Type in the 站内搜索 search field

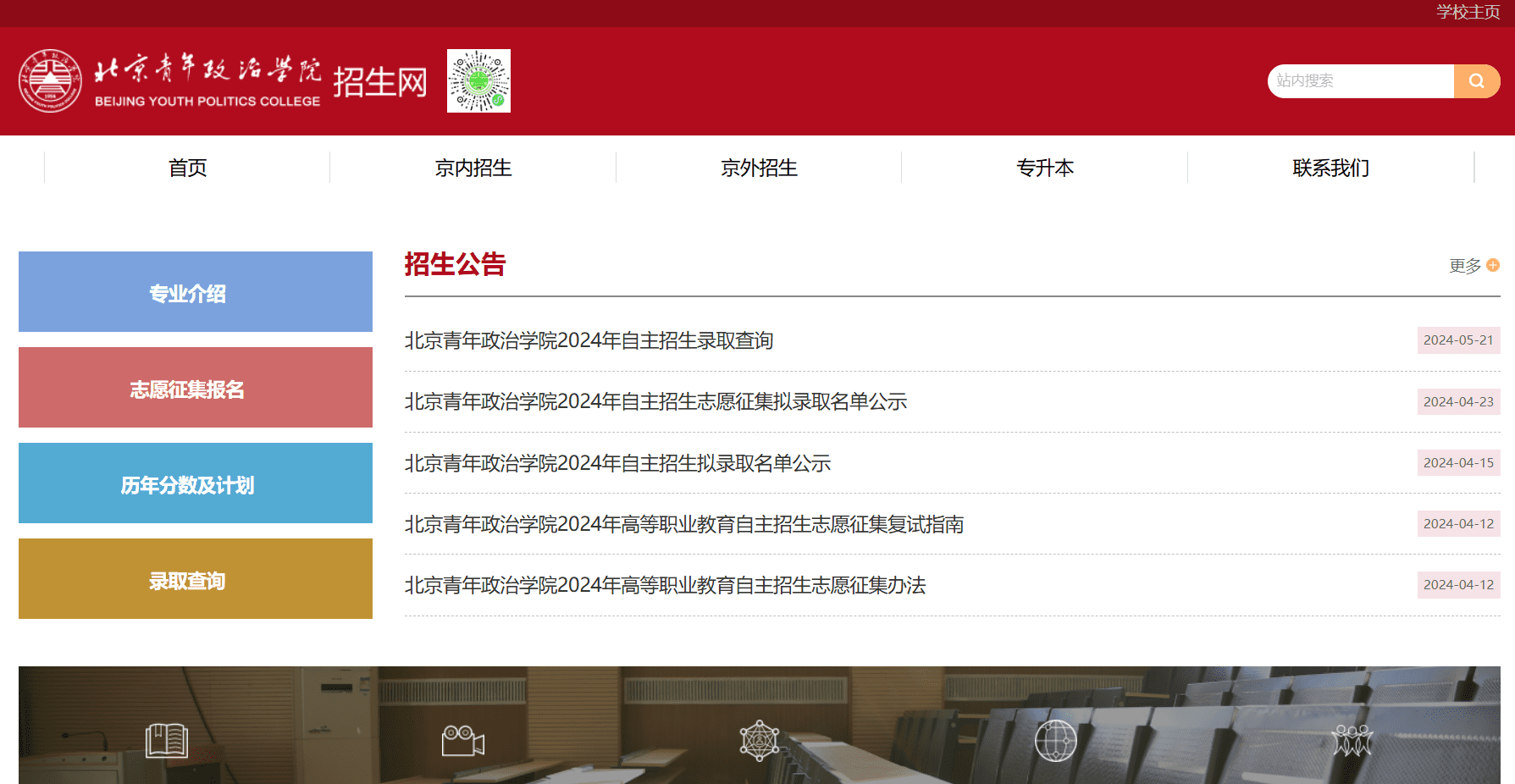click(1360, 81)
